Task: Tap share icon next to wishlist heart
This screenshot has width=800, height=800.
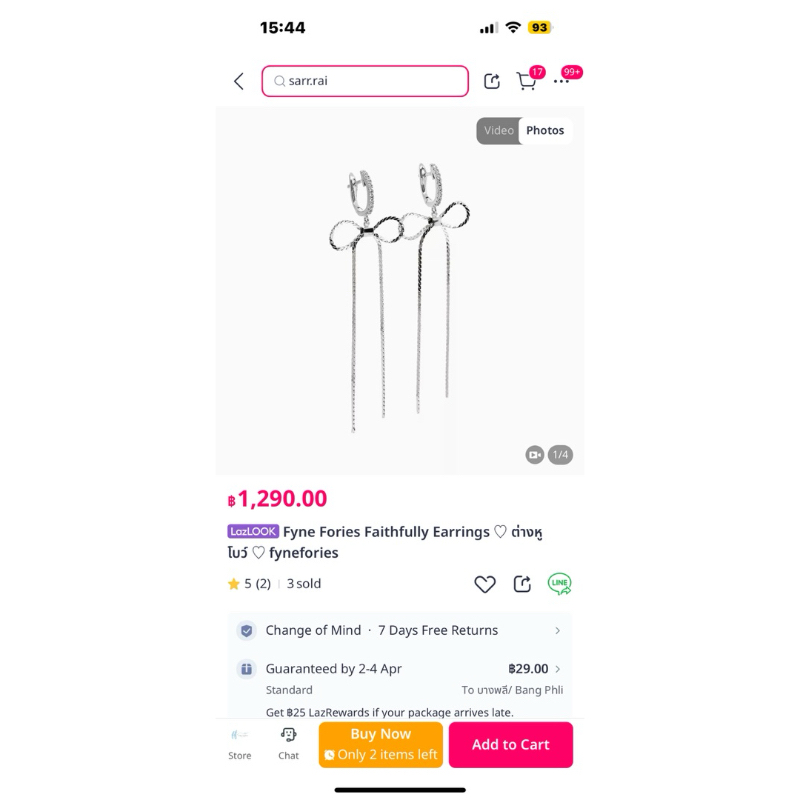Action: (x=522, y=584)
